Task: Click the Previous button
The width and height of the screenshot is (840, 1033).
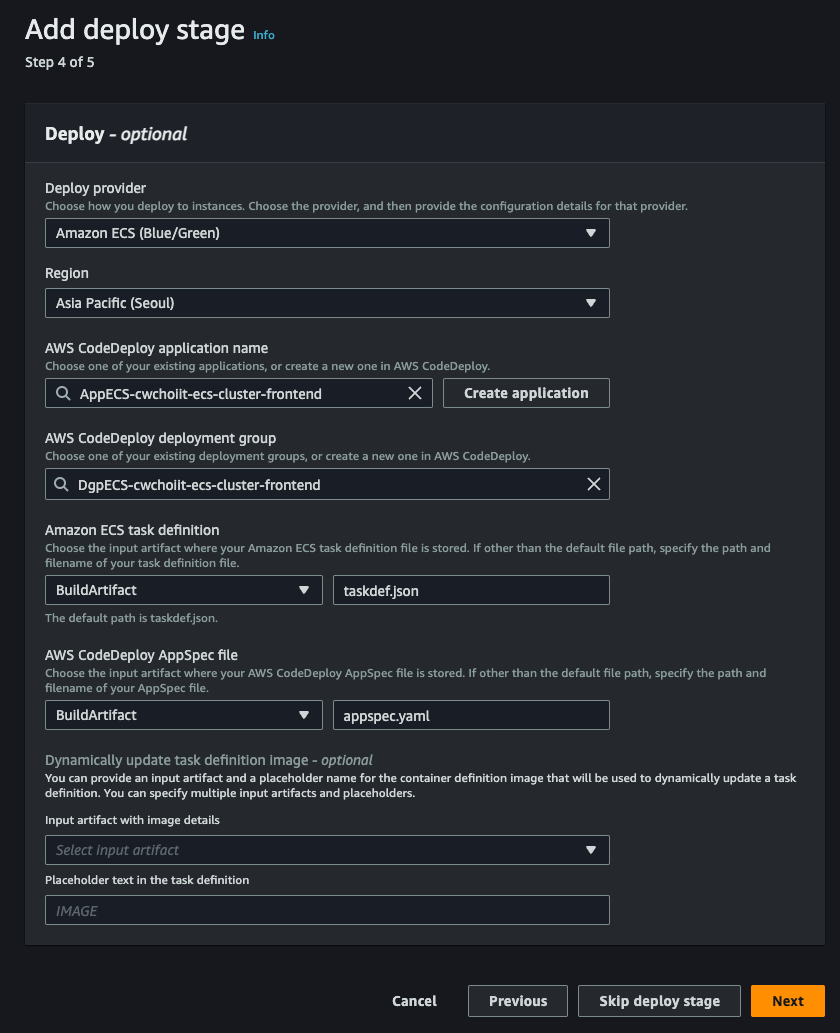Action: [x=517, y=1001]
